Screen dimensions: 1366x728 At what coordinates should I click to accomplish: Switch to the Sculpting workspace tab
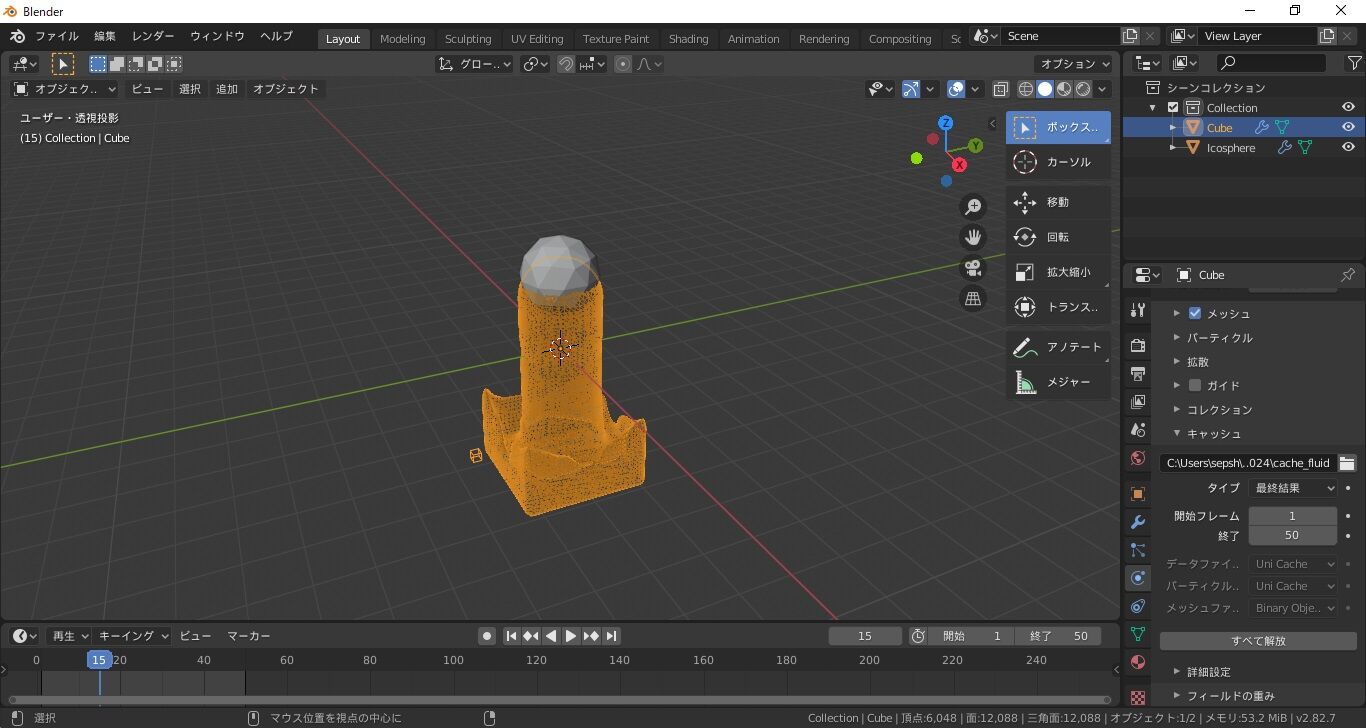coord(468,39)
